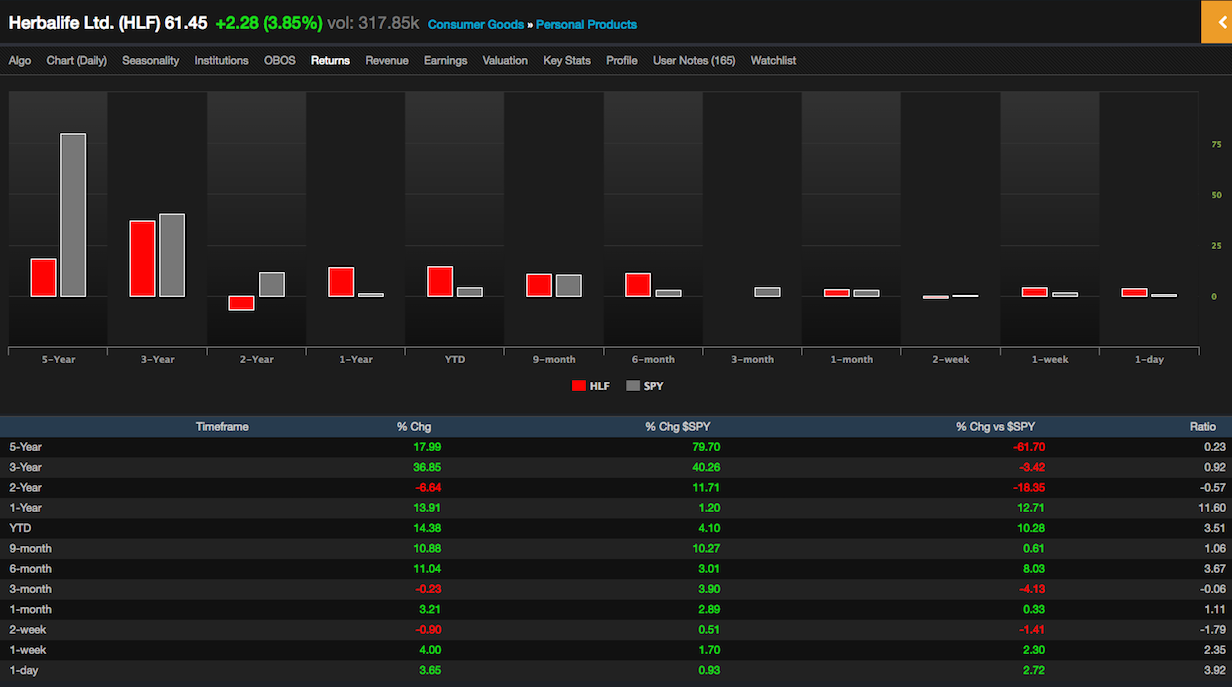Click the -4.13 value in 3-month row
This screenshot has height=687, width=1232.
(x=1031, y=589)
